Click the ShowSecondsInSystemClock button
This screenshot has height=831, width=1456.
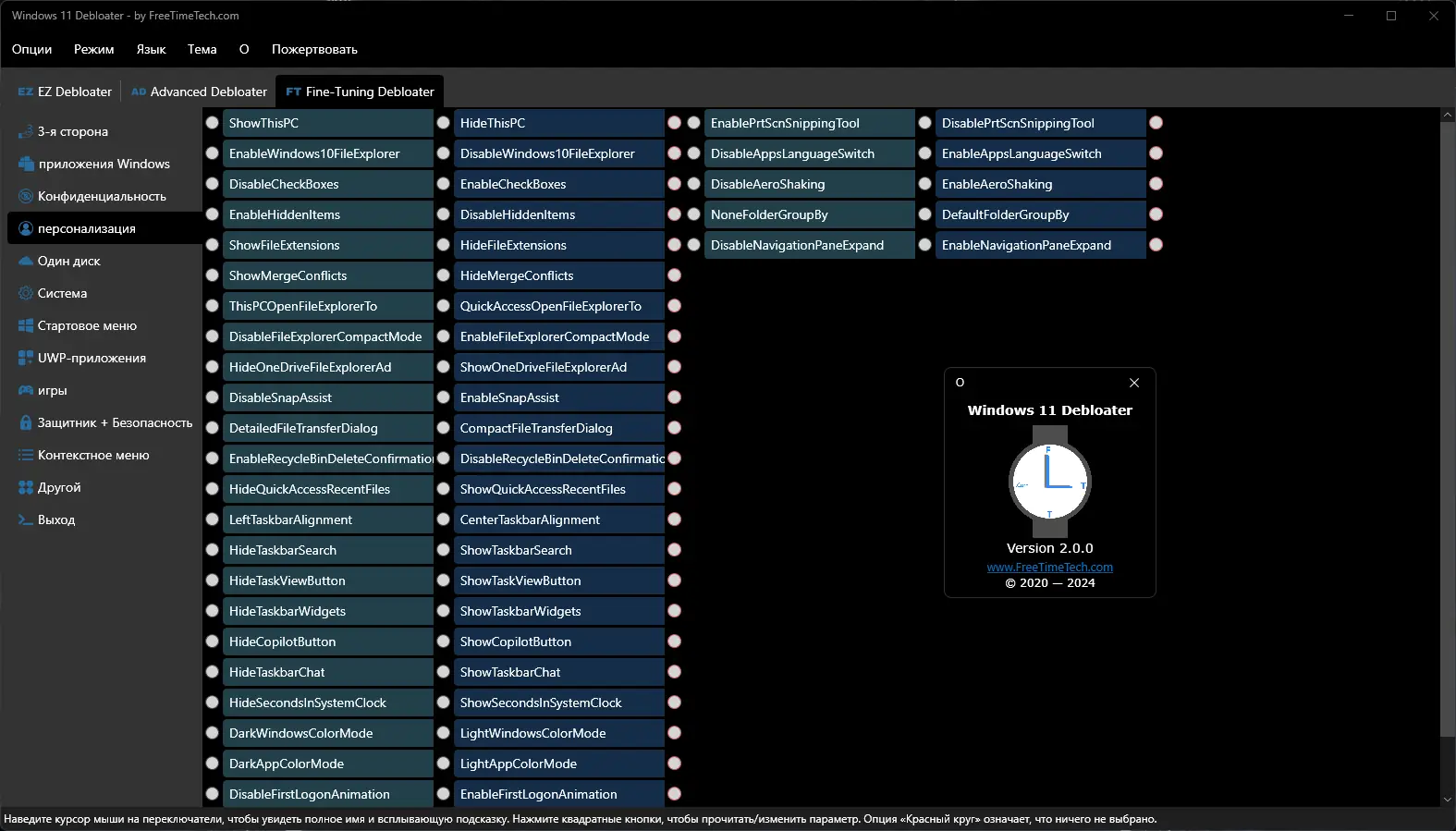point(559,703)
